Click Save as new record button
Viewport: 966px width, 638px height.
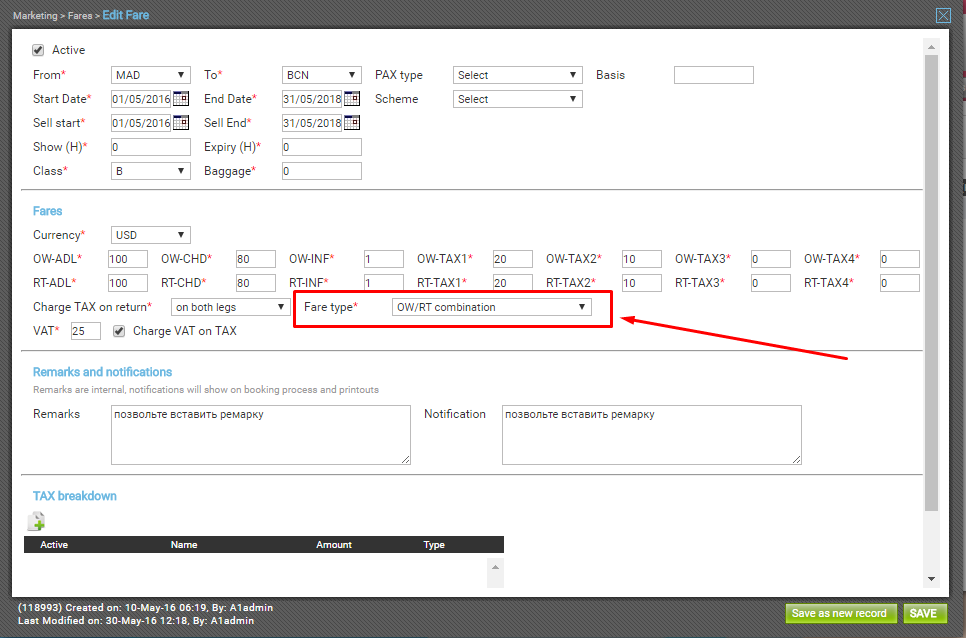pyautogui.click(x=839, y=613)
